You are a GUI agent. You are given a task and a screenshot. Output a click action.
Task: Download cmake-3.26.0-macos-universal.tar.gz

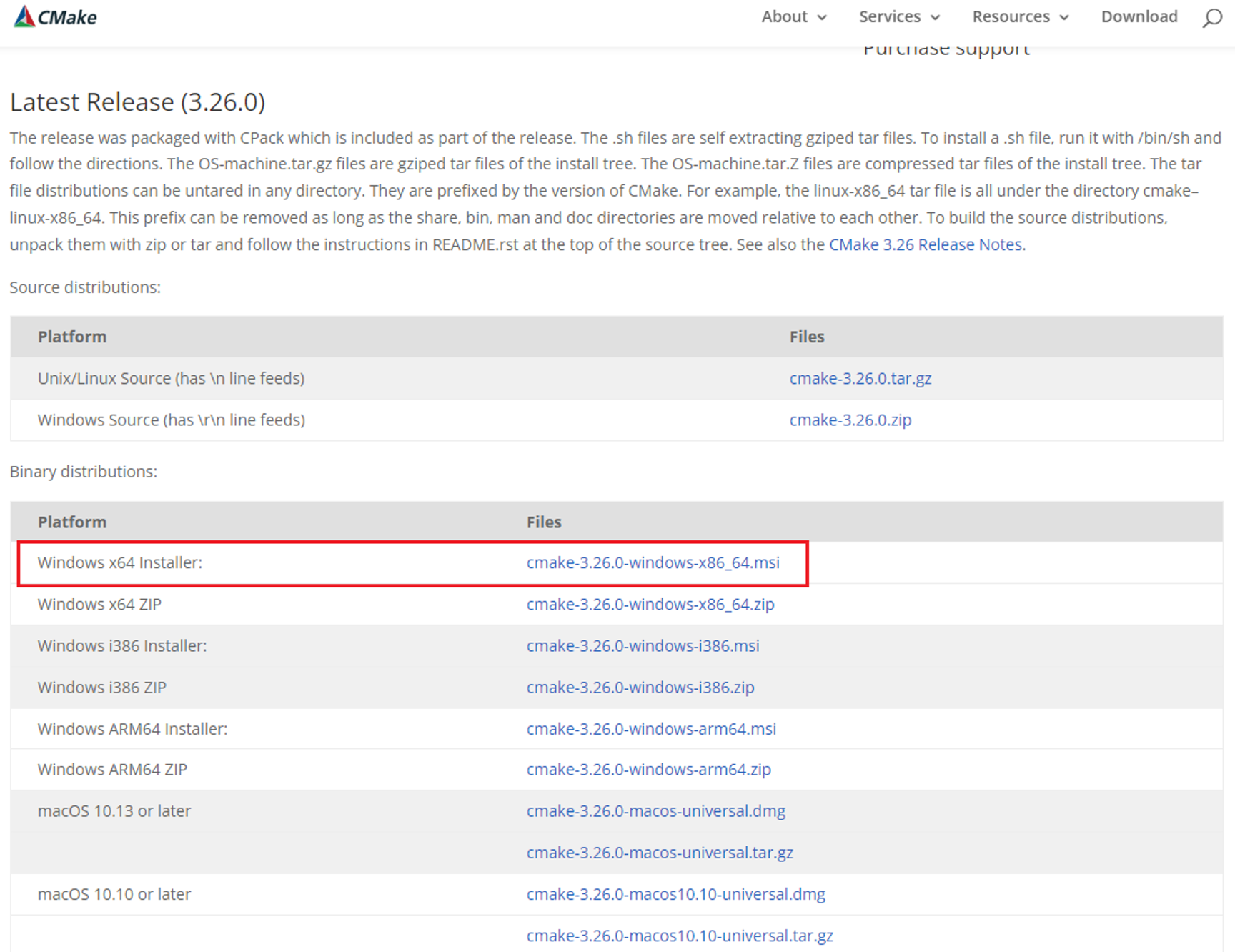coord(659,852)
